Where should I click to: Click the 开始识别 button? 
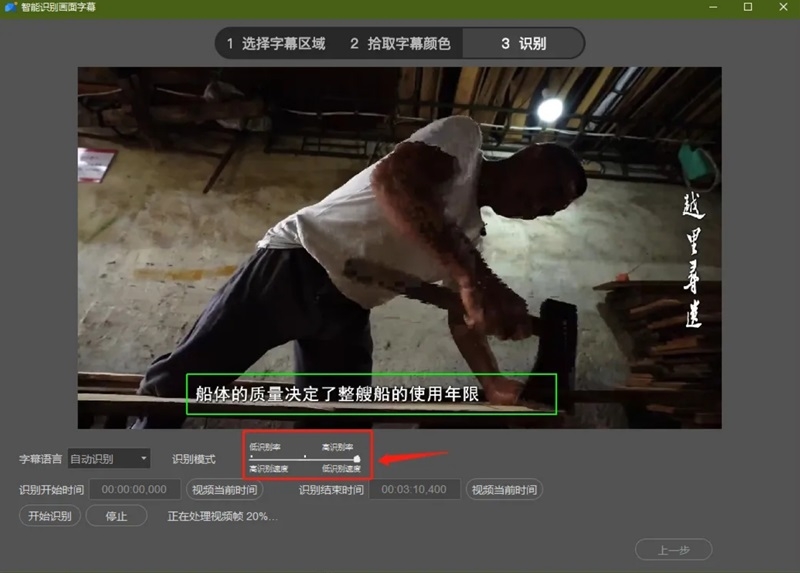pos(49,516)
